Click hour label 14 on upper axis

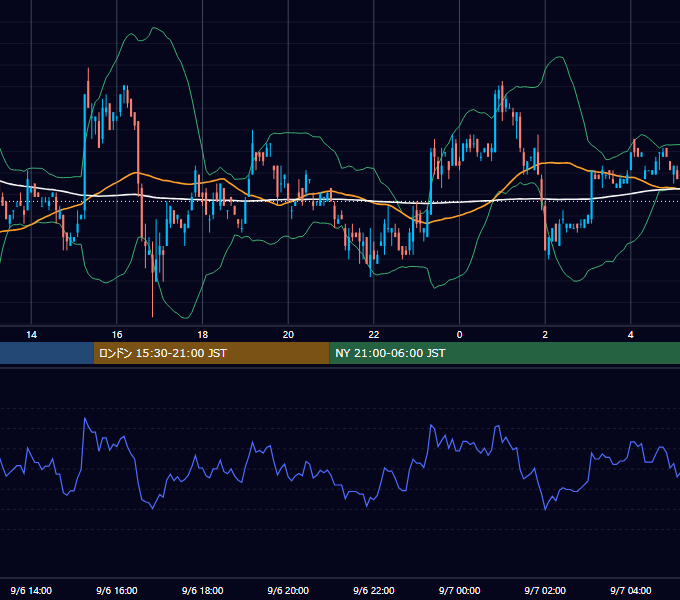(x=31, y=335)
